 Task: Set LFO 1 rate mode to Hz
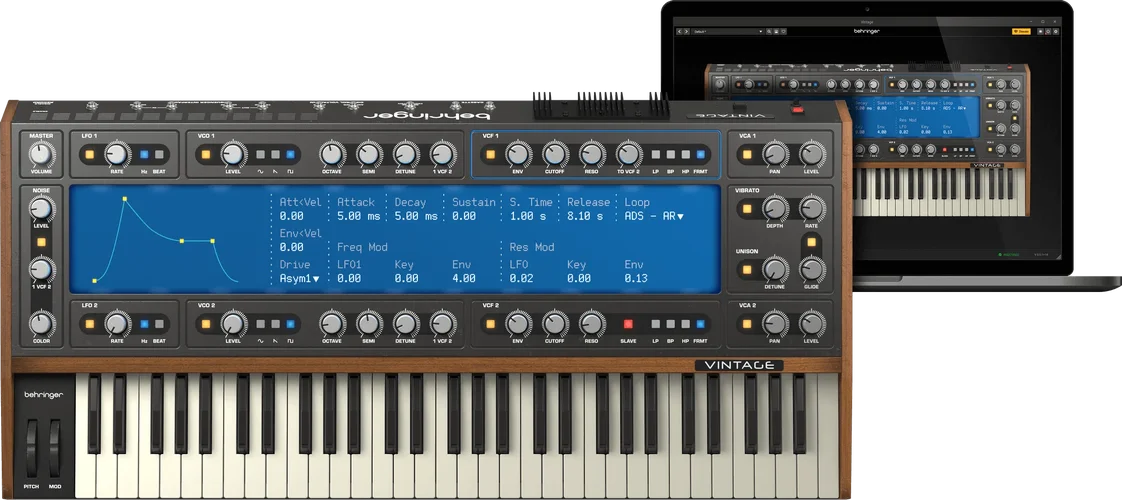pos(144,154)
